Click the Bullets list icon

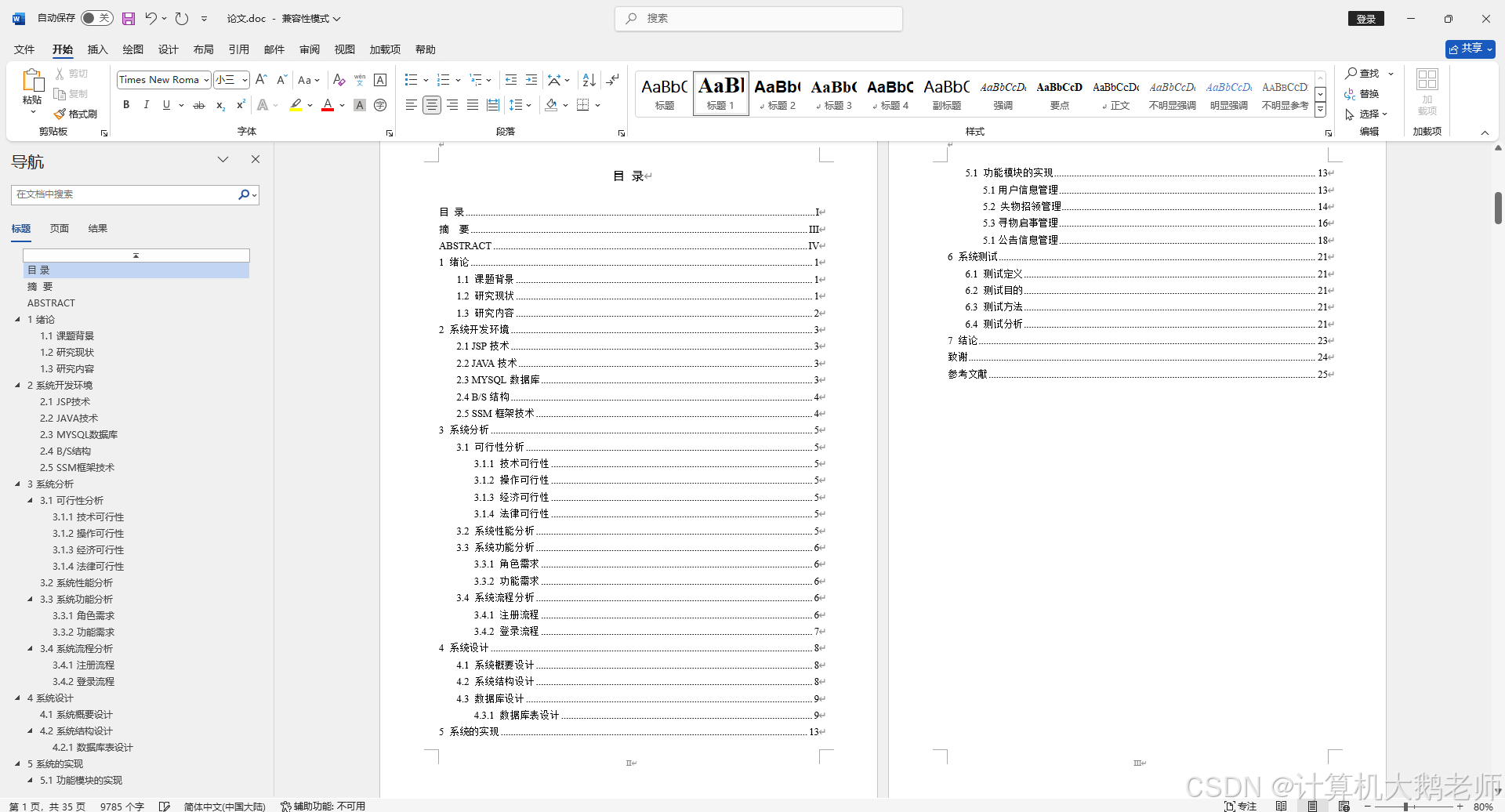411,79
